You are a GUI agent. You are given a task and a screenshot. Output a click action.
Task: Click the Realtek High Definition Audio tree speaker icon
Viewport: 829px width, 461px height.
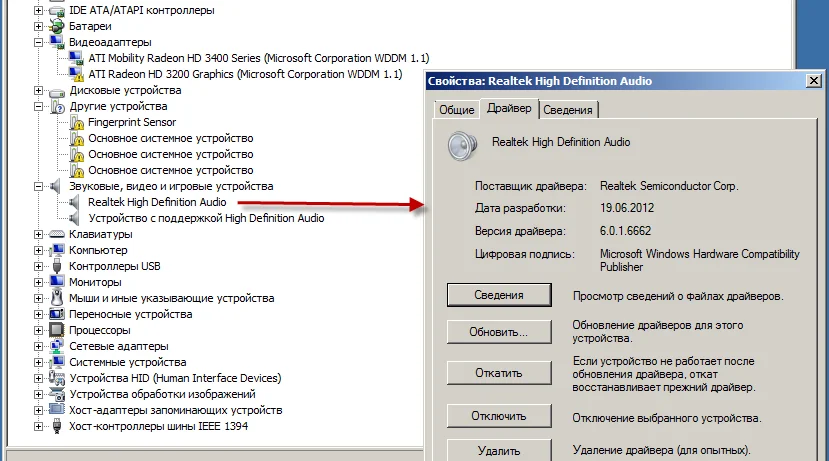[75, 202]
